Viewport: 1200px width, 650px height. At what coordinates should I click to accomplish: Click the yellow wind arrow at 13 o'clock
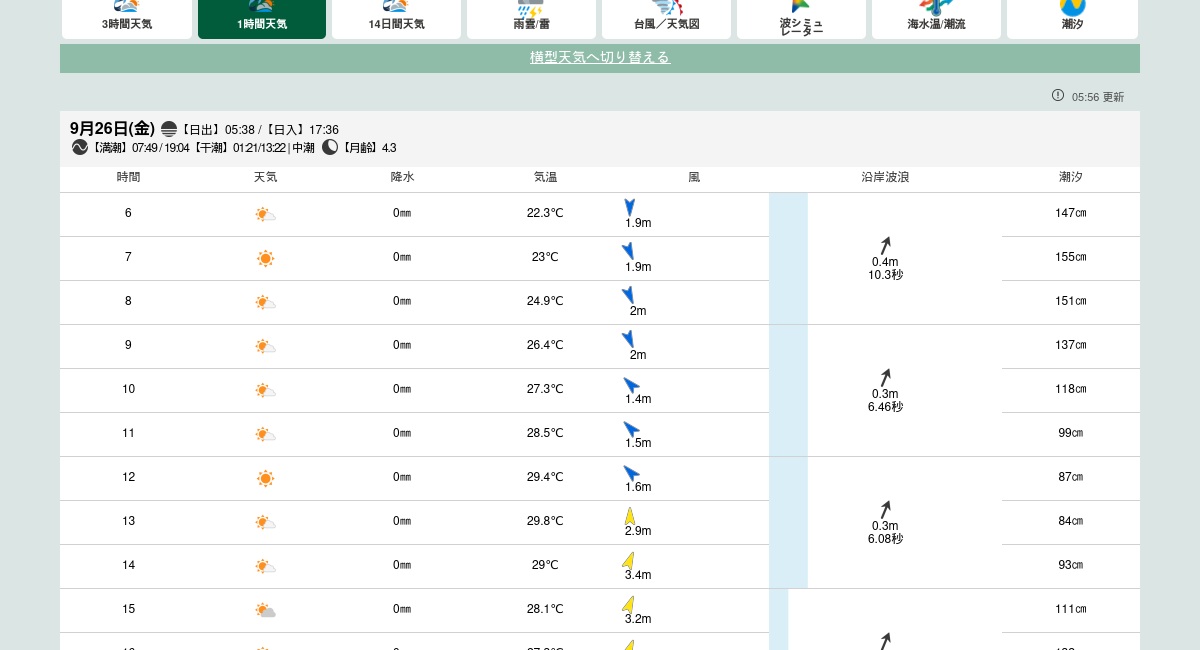tap(630, 516)
